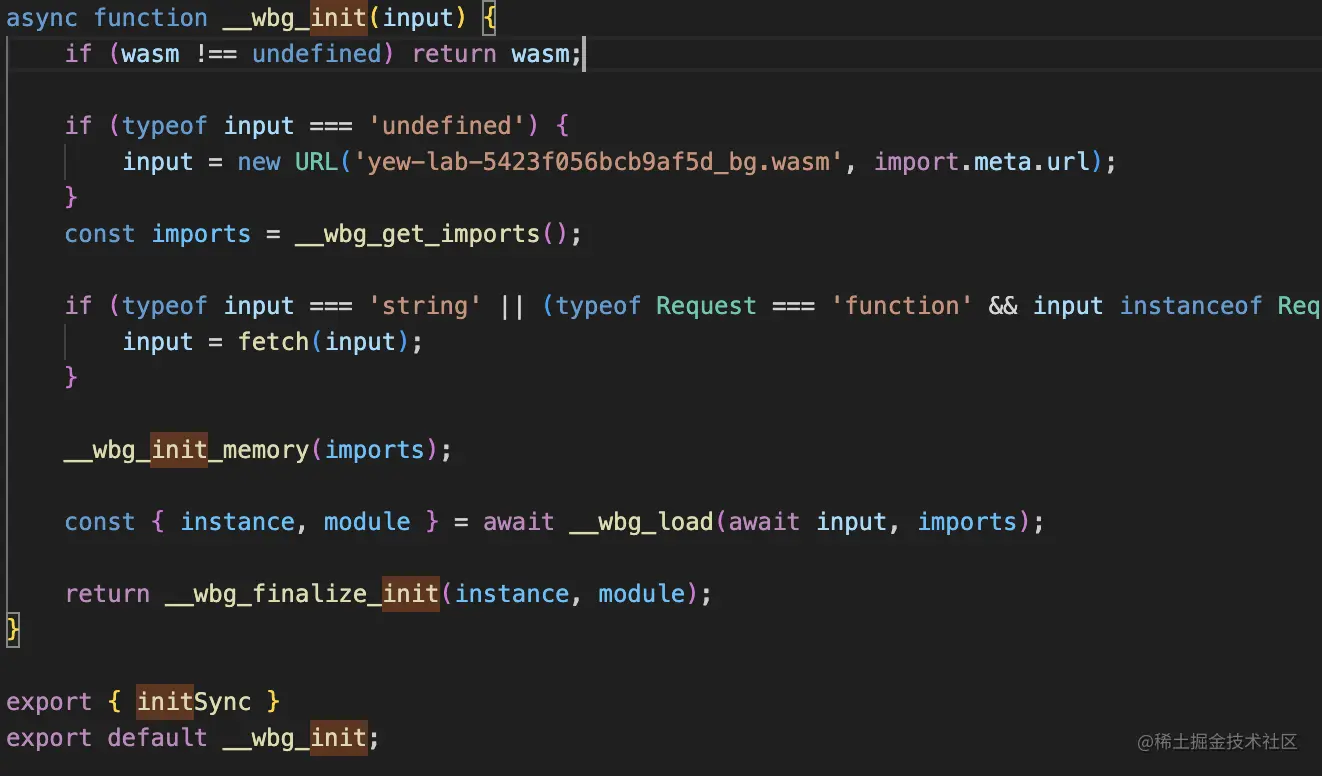The height and width of the screenshot is (776, 1322).
Task: Select the 'yew-lab-5423f056bcb9af5d_bg.wasm' string
Action: pyautogui.click(x=599, y=162)
